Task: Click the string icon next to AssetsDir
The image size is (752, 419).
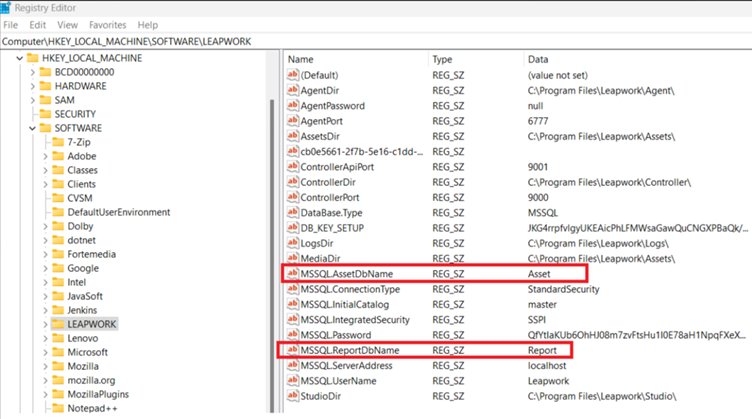Action: pos(293,136)
